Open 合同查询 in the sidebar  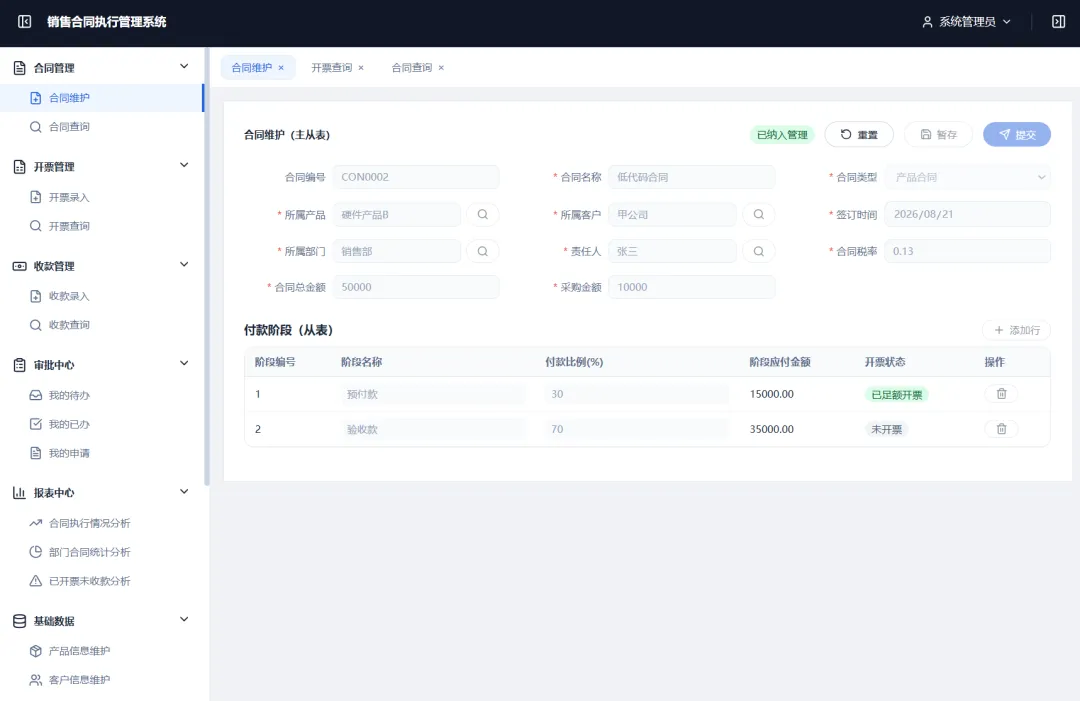pyautogui.click(x=102, y=127)
